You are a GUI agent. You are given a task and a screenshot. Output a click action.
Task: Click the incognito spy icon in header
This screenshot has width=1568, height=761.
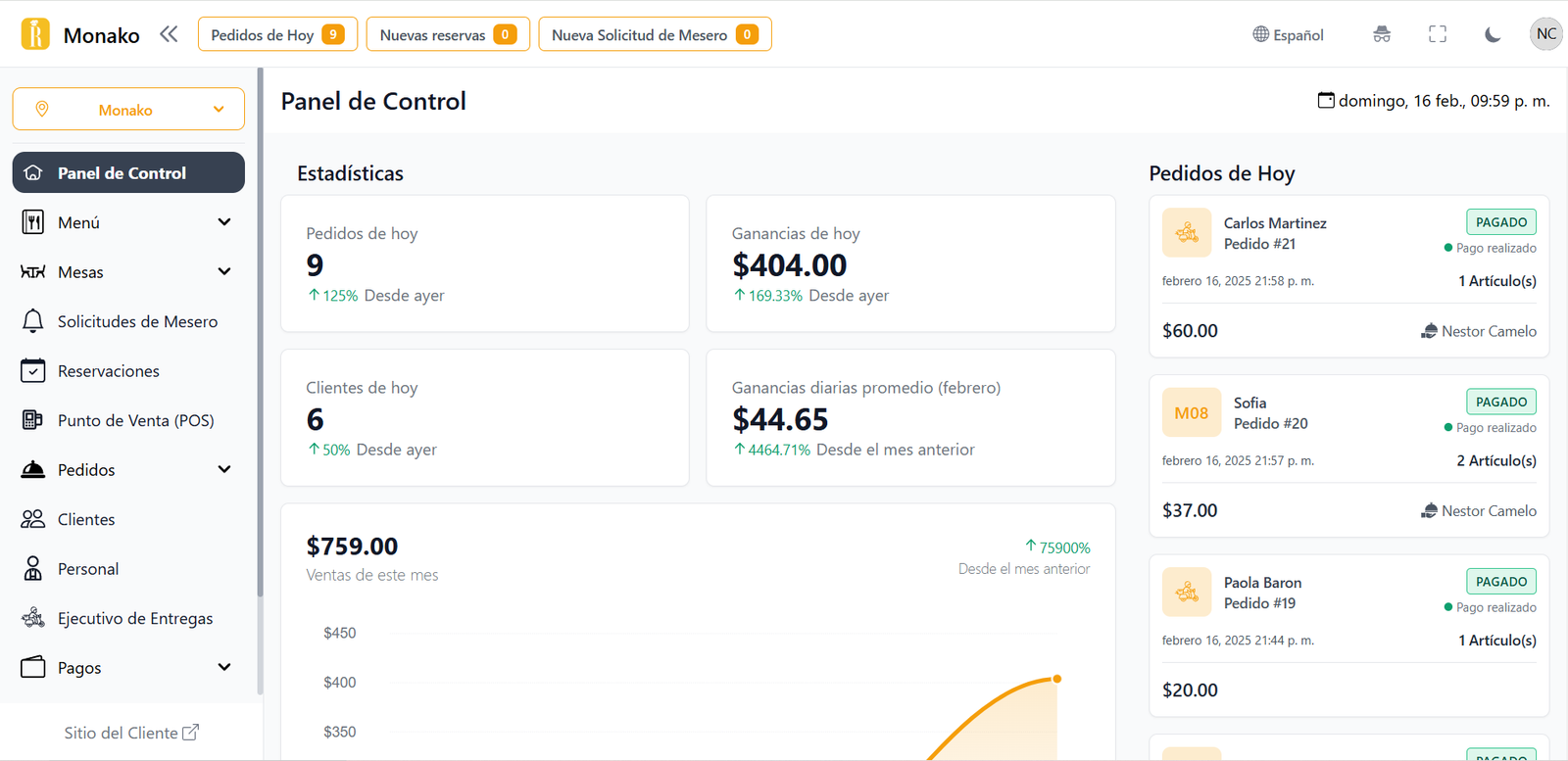[1382, 34]
